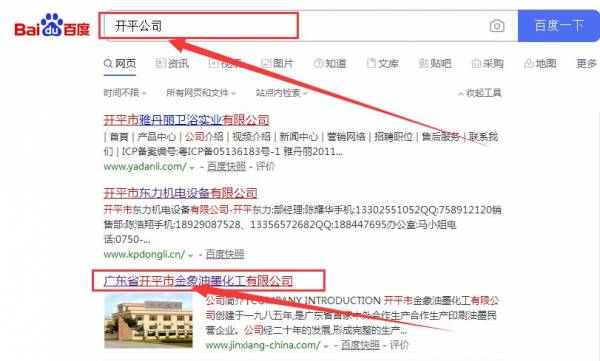
Task: Collapse the tools via 收起工具
Action: 479,93
